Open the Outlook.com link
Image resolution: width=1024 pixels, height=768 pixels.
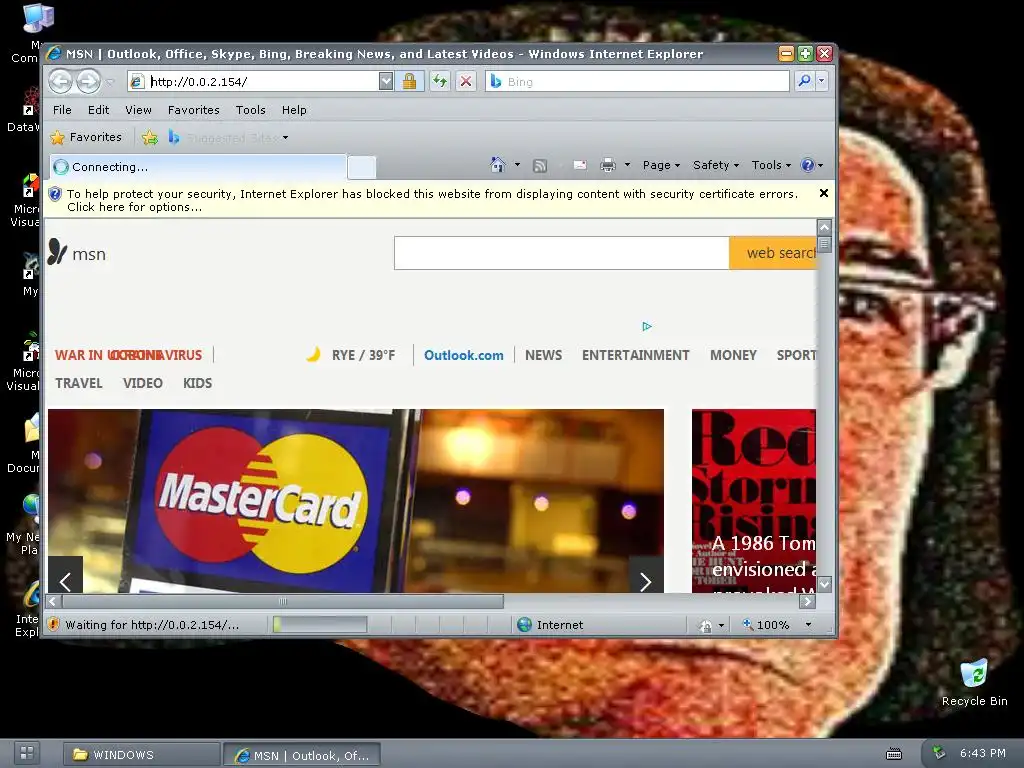pyautogui.click(x=464, y=355)
